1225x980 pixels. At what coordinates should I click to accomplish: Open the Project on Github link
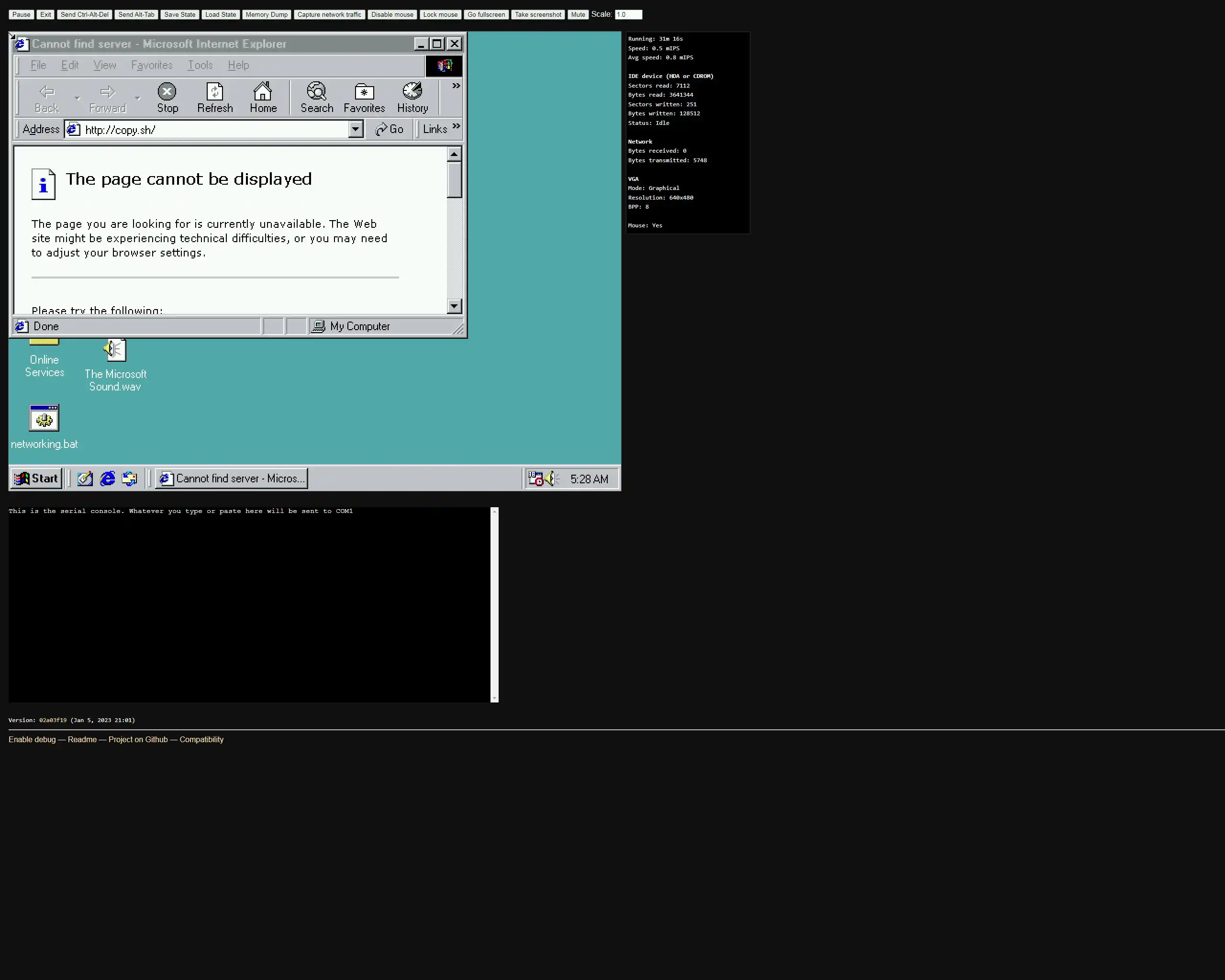click(x=138, y=739)
